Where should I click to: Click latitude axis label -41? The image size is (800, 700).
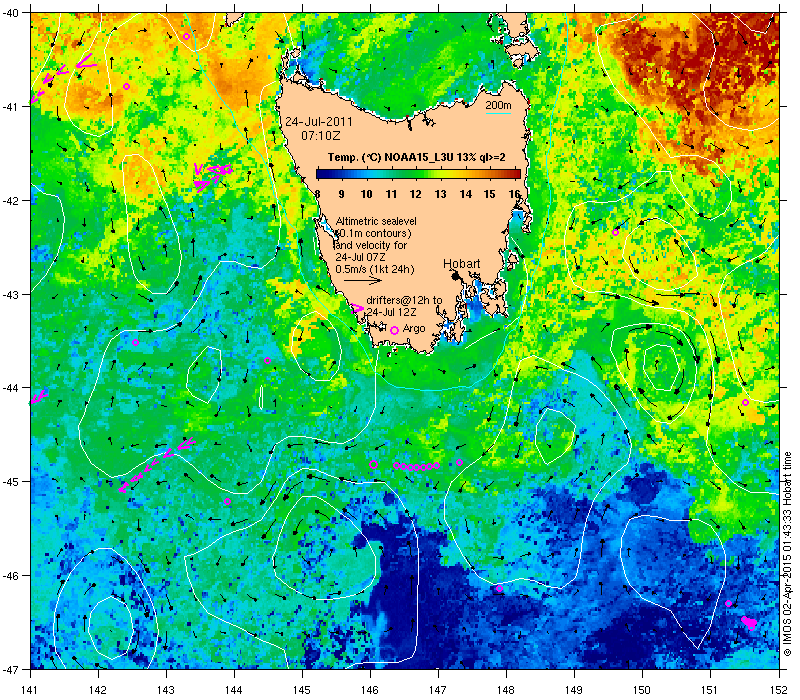pyautogui.click(x=12, y=107)
